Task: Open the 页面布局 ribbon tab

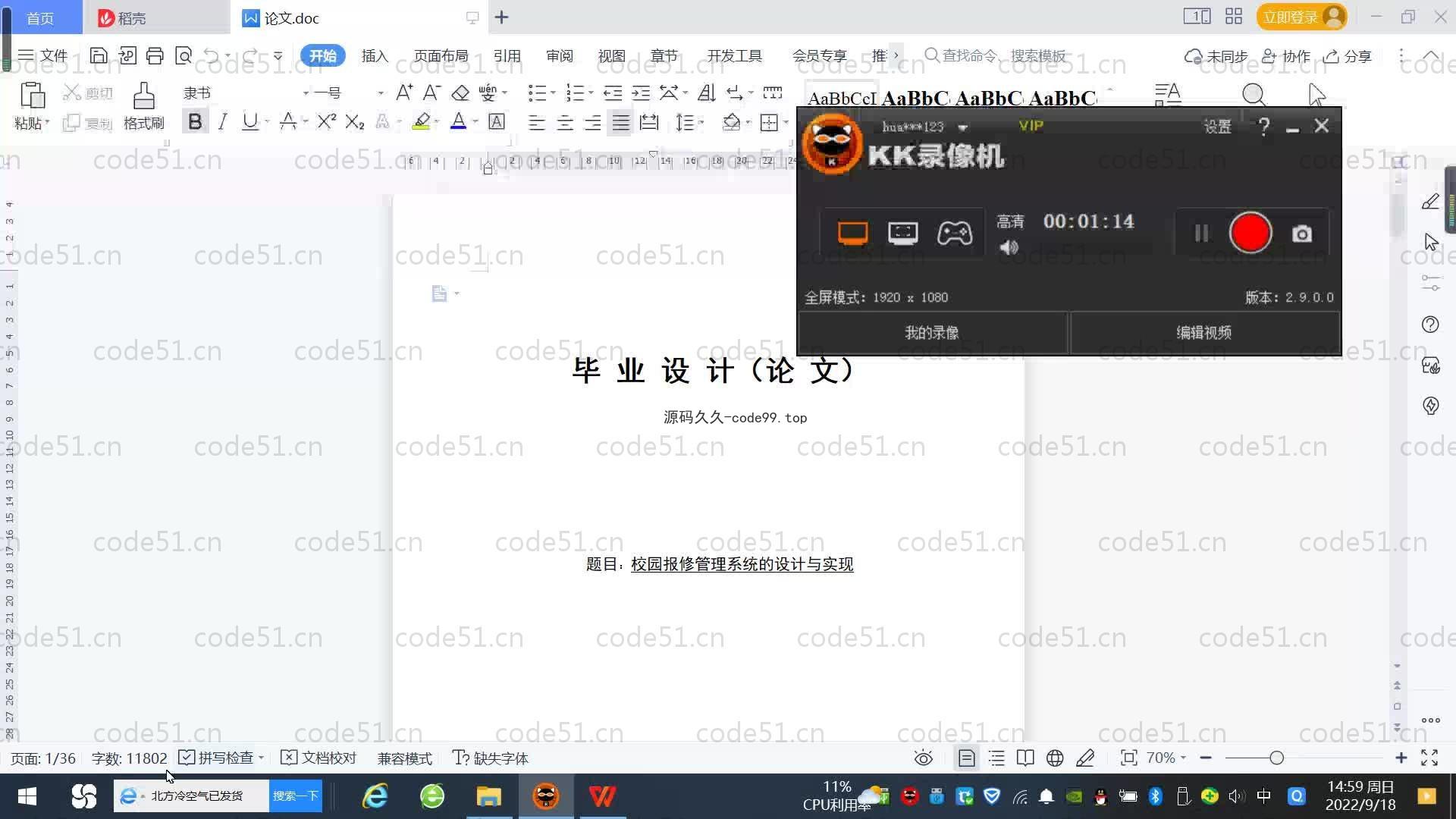Action: click(441, 56)
